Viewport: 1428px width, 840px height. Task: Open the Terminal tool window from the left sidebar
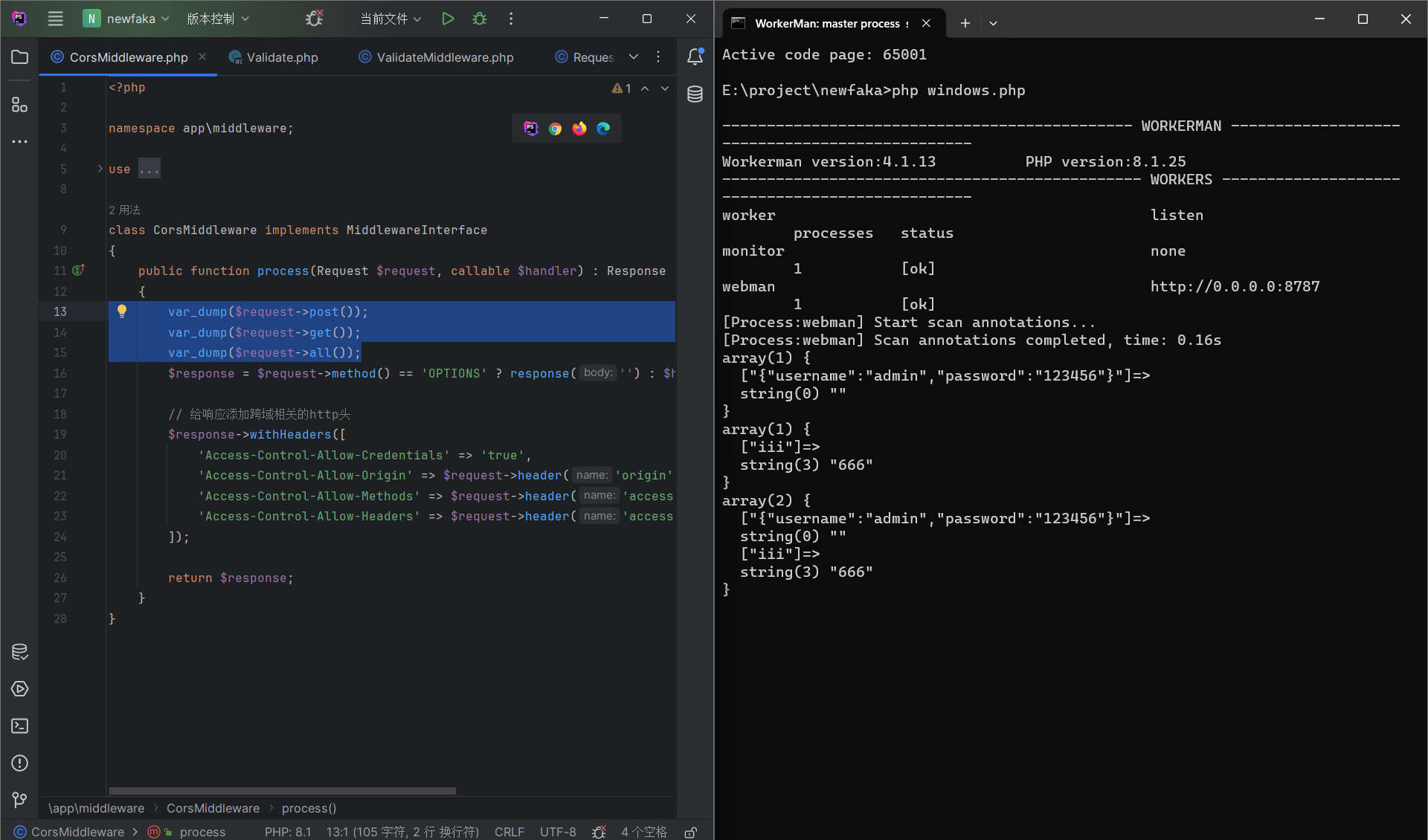19,726
